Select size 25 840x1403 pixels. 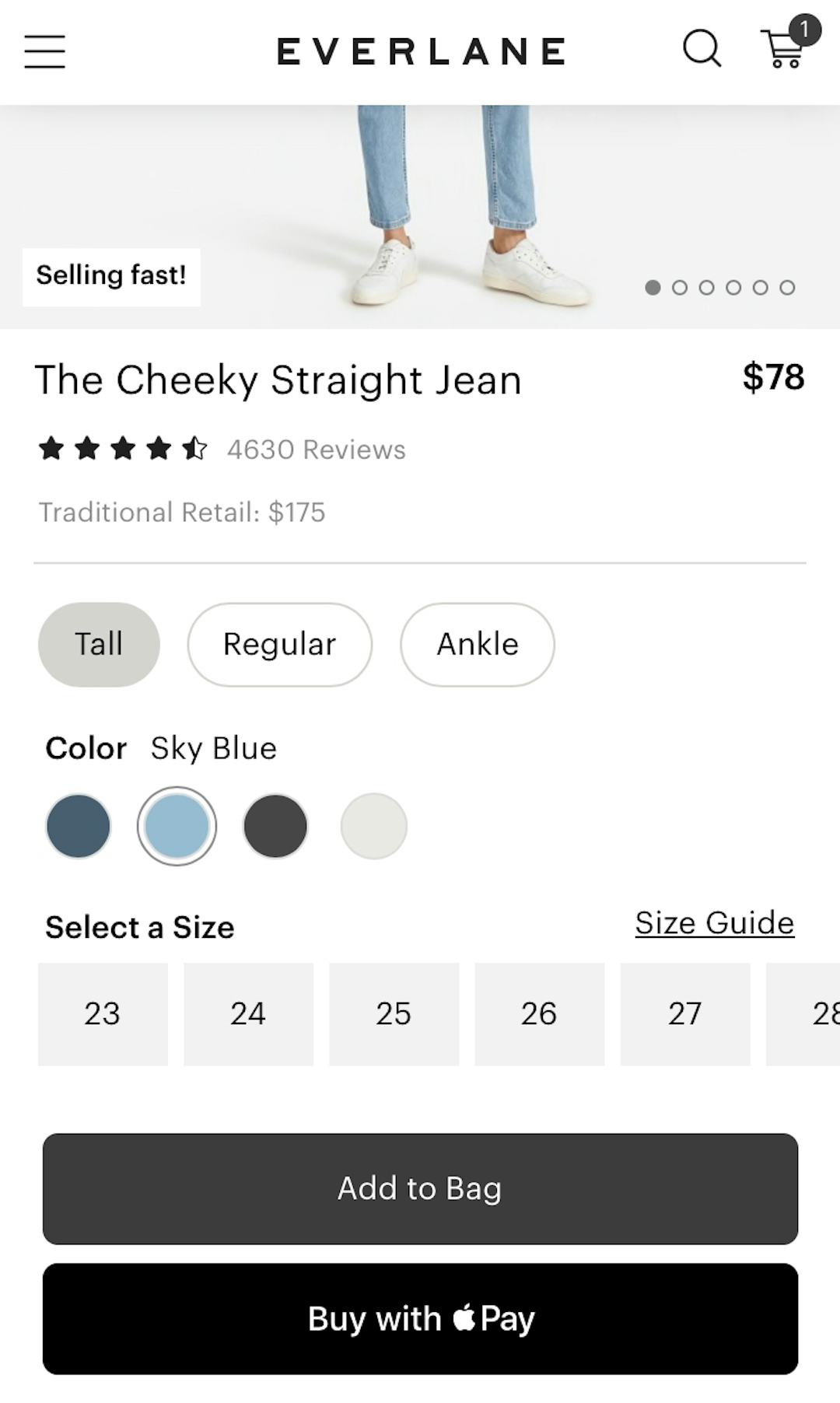(394, 1013)
